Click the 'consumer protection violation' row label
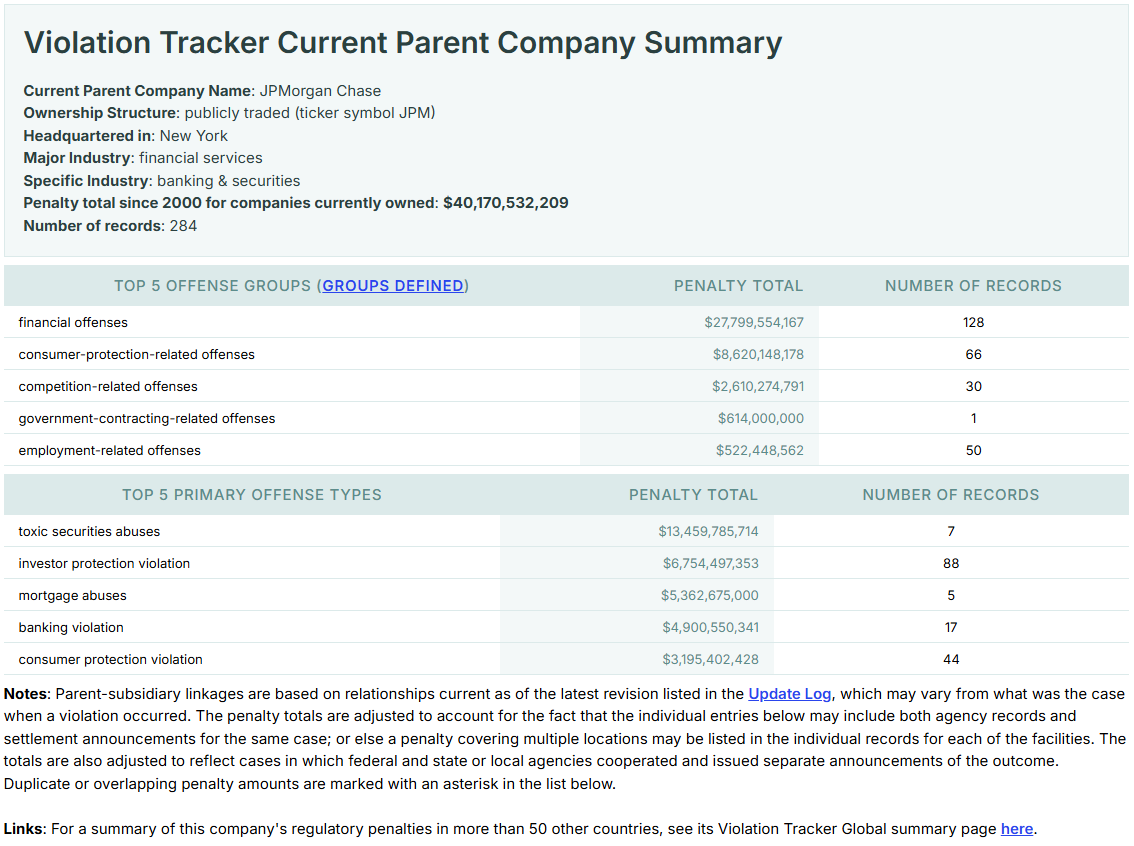 pos(111,659)
